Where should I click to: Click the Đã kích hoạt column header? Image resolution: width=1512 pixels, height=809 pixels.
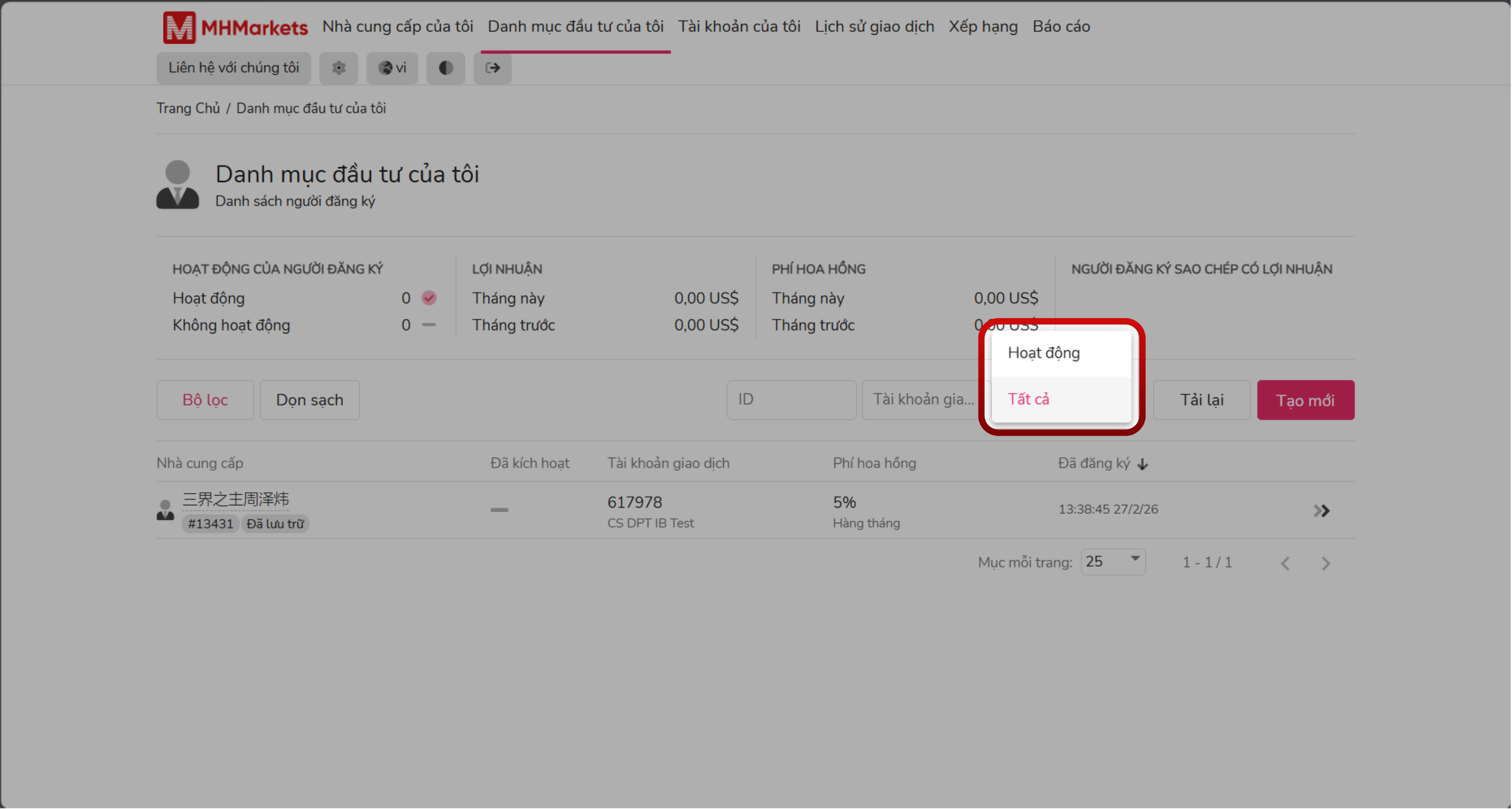point(529,463)
